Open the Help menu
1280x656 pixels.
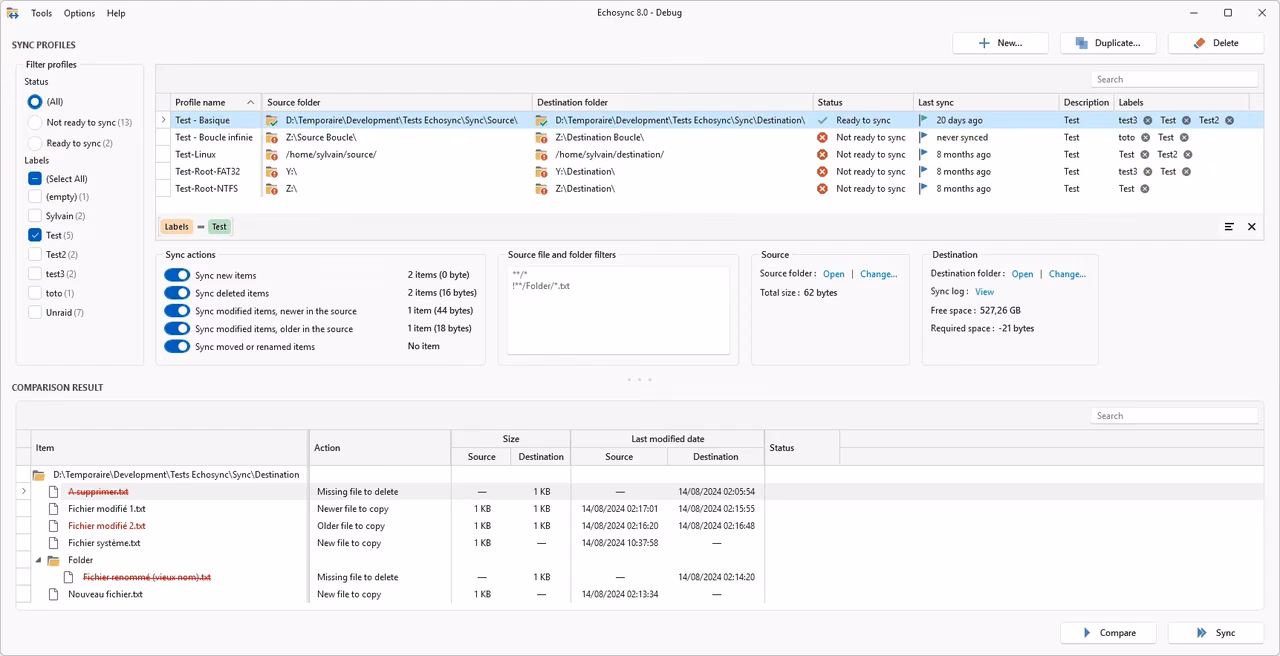pos(116,13)
